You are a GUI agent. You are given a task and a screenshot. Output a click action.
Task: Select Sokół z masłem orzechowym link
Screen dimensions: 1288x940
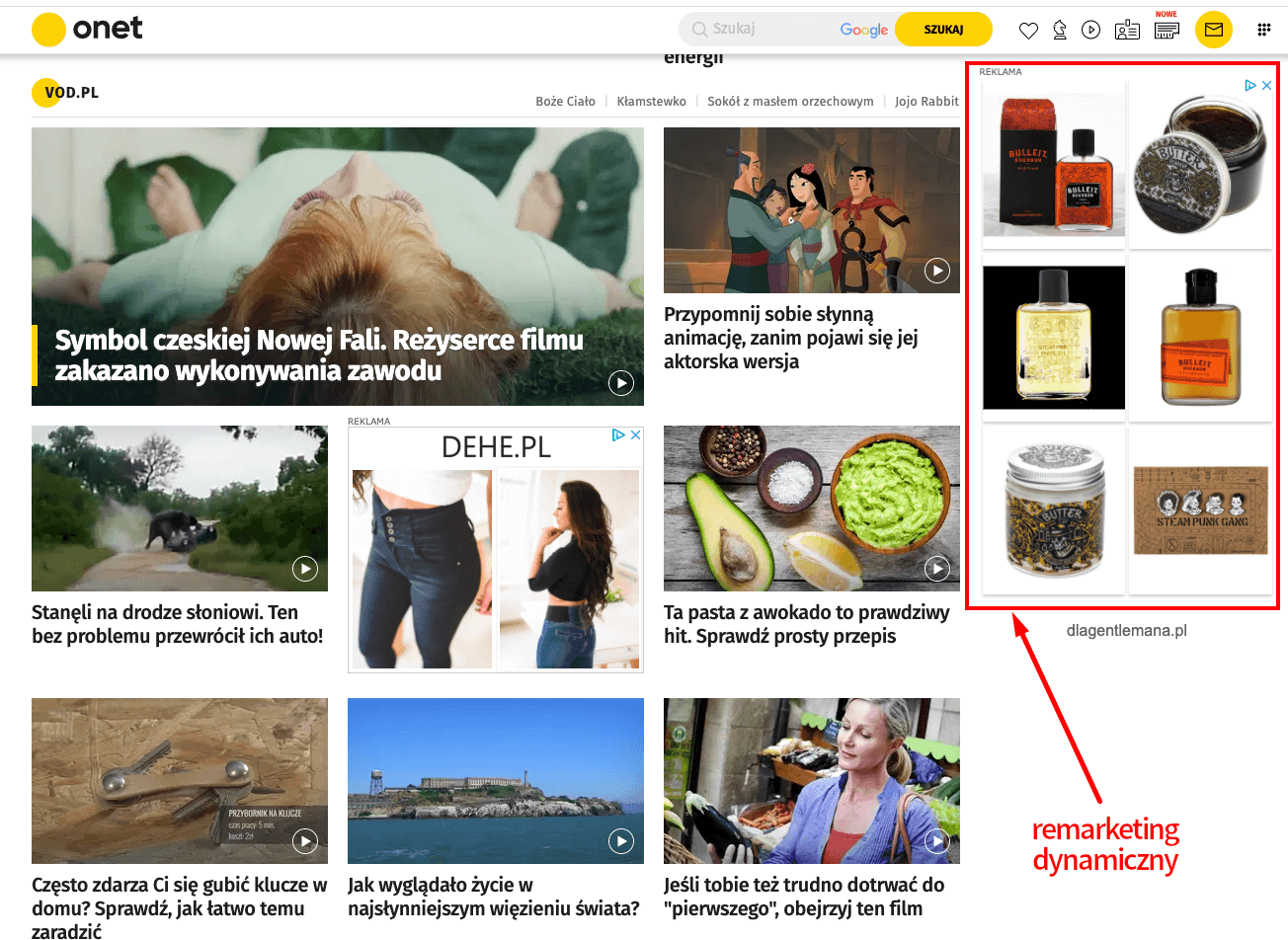(790, 101)
